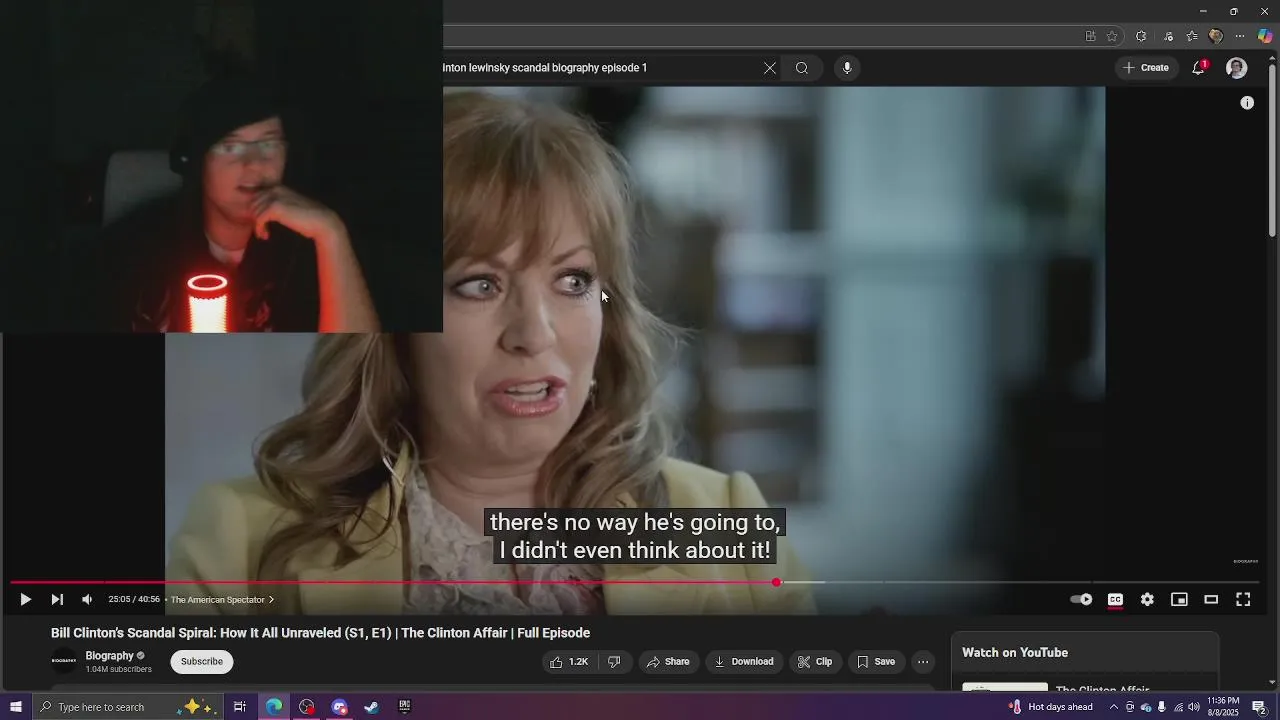Toggle the autoplay switch
The image size is (1280, 720).
pos(1081,599)
